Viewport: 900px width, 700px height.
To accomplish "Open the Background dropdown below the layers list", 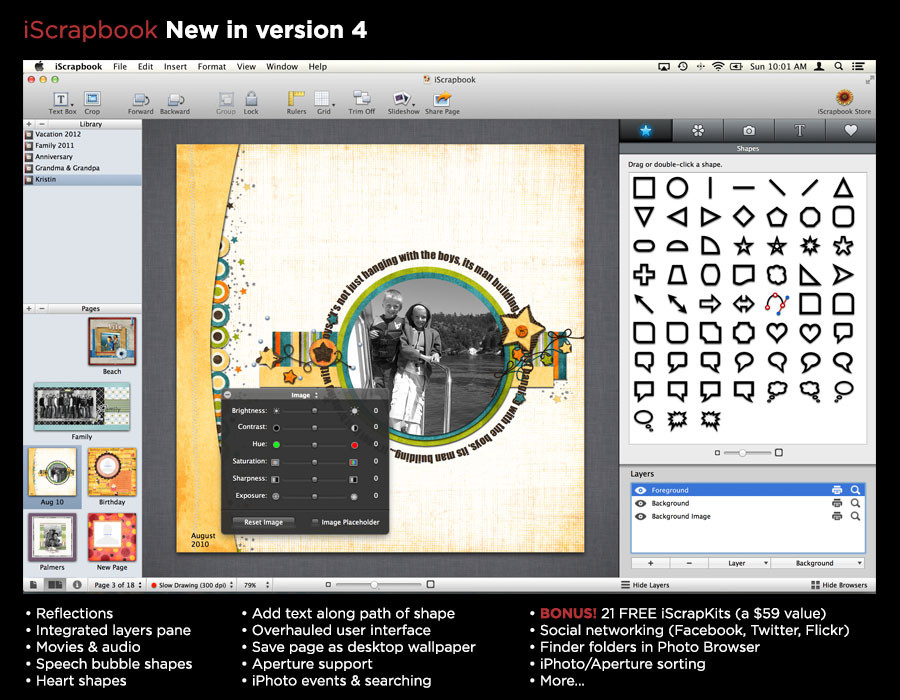I will (x=817, y=563).
